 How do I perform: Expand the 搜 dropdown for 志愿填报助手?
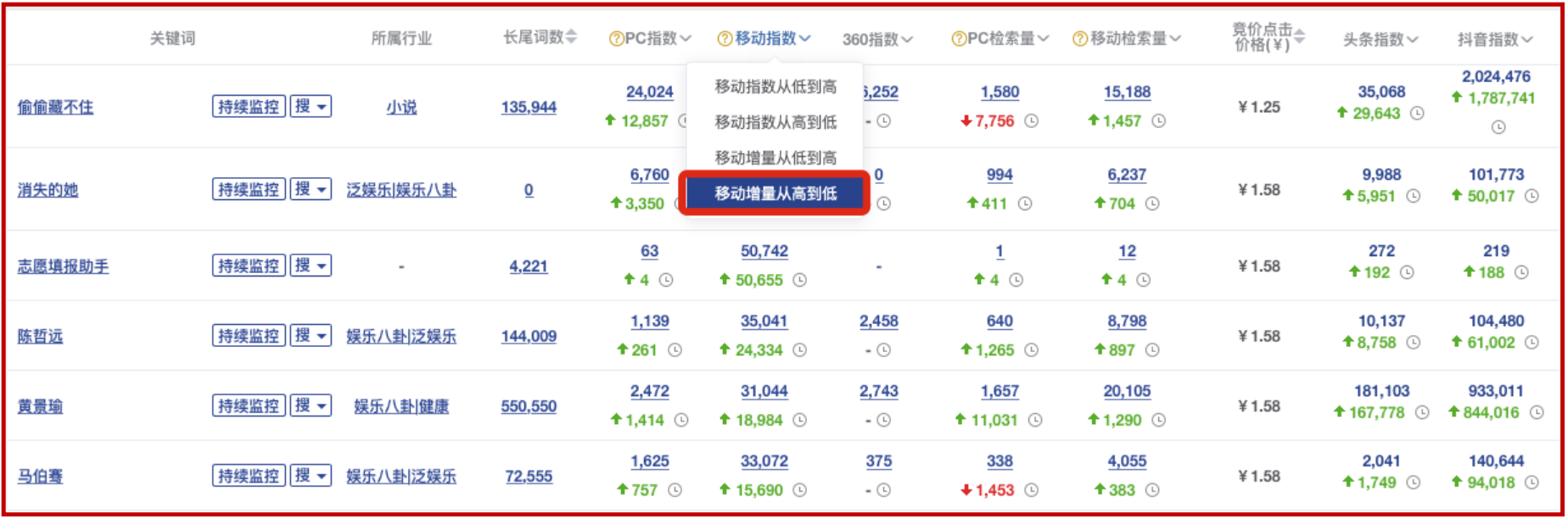point(311,265)
